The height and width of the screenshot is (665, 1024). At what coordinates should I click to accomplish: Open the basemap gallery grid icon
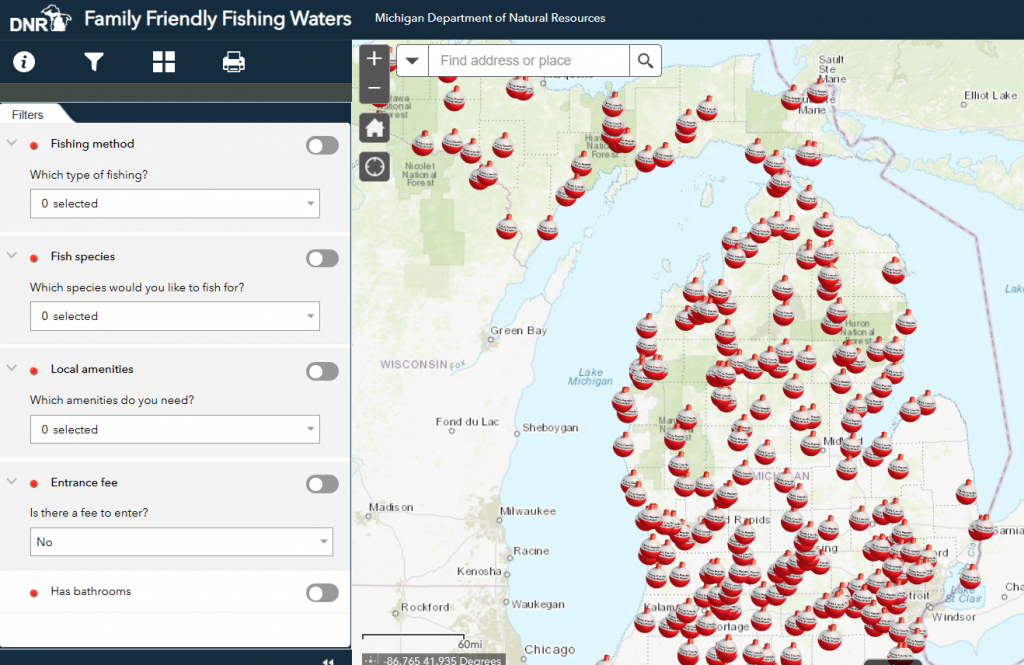(x=164, y=62)
